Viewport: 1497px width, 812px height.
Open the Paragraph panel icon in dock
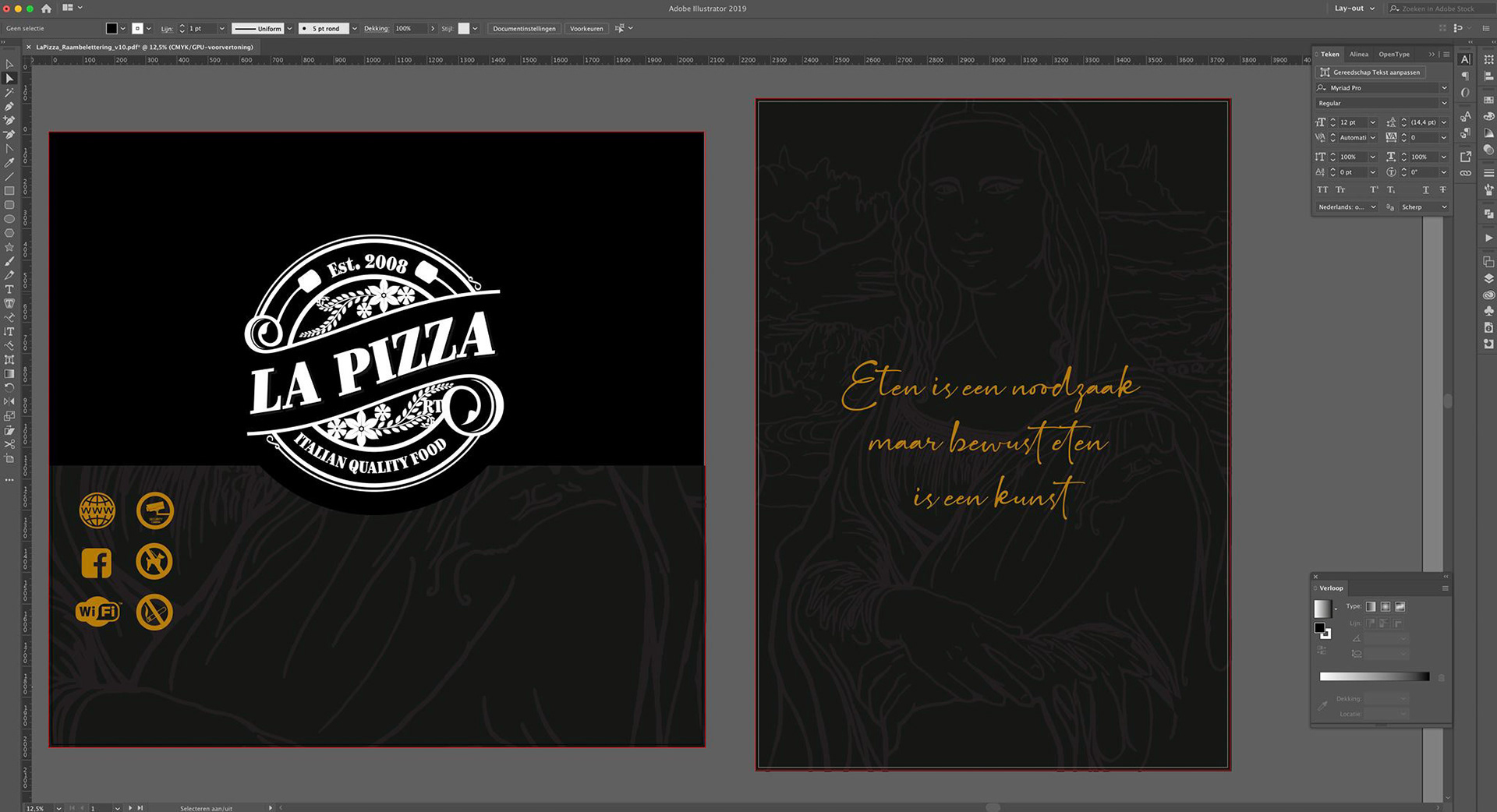(x=1465, y=76)
